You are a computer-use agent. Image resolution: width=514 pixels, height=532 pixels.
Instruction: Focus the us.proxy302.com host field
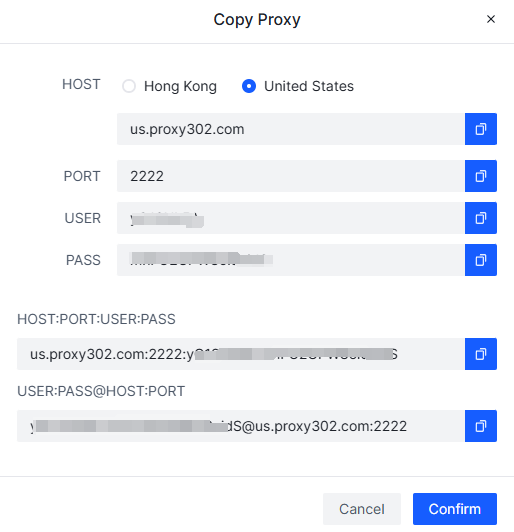pyautogui.click(x=291, y=129)
